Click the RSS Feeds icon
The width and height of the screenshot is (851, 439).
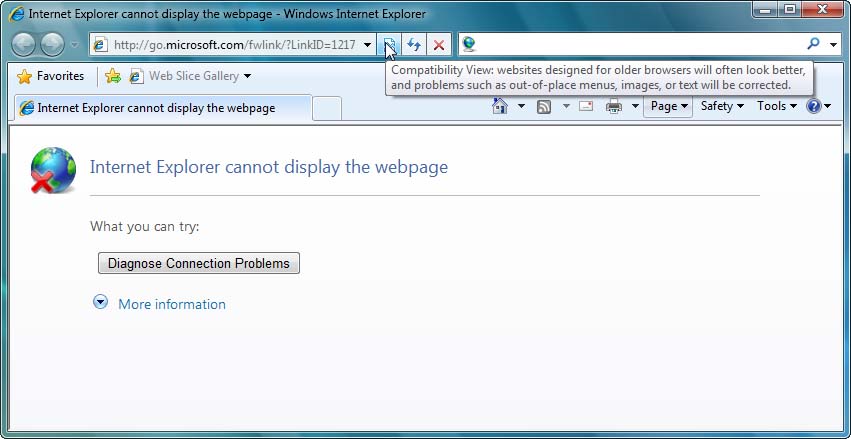(544, 106)
